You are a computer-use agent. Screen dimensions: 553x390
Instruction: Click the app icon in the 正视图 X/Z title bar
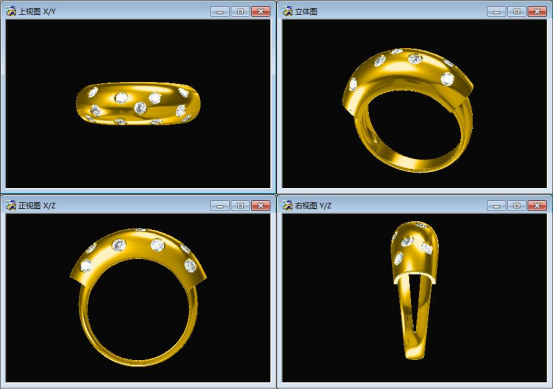point(11,205)
